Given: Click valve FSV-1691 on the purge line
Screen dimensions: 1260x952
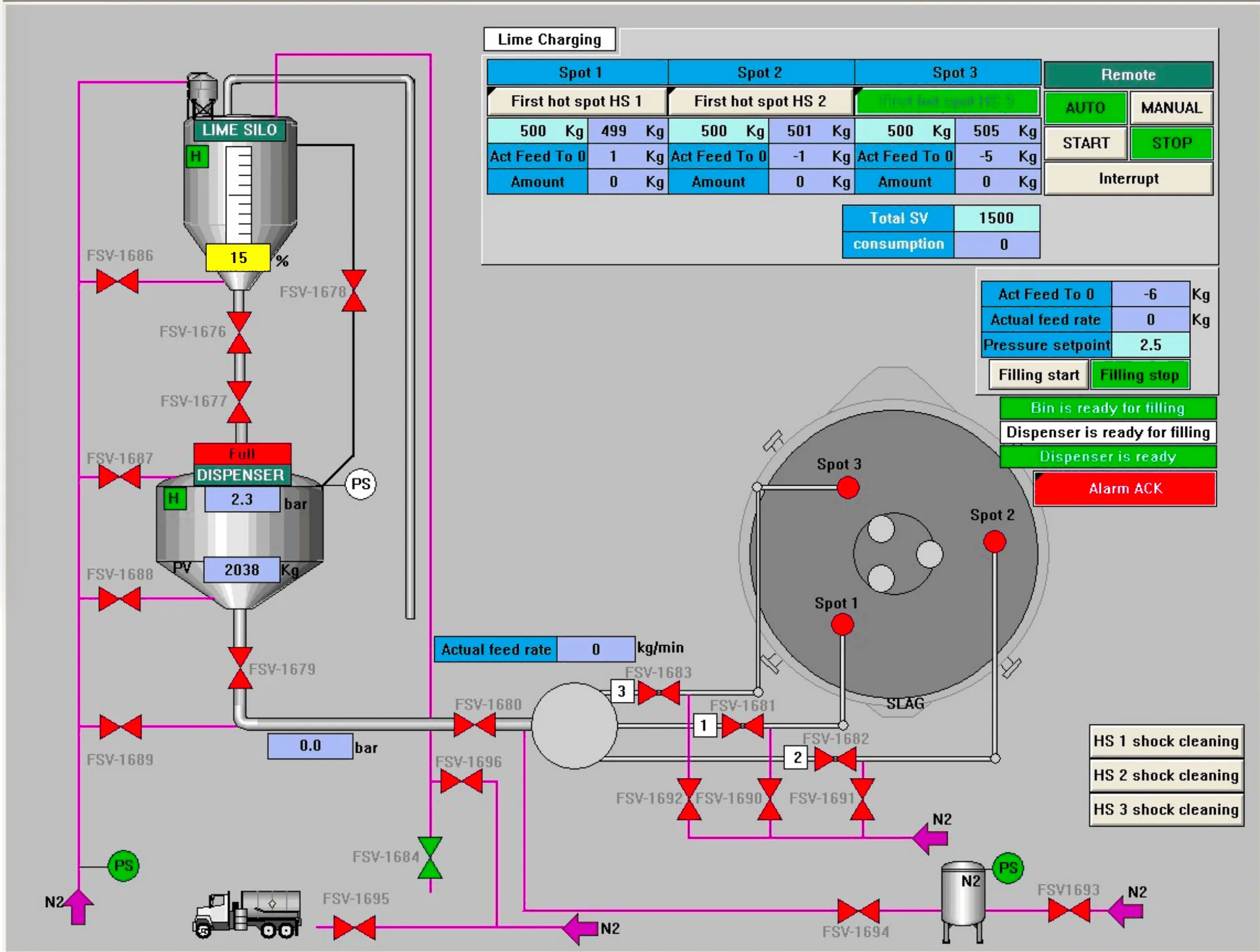Looking at the screenshot, I should 862,799.
